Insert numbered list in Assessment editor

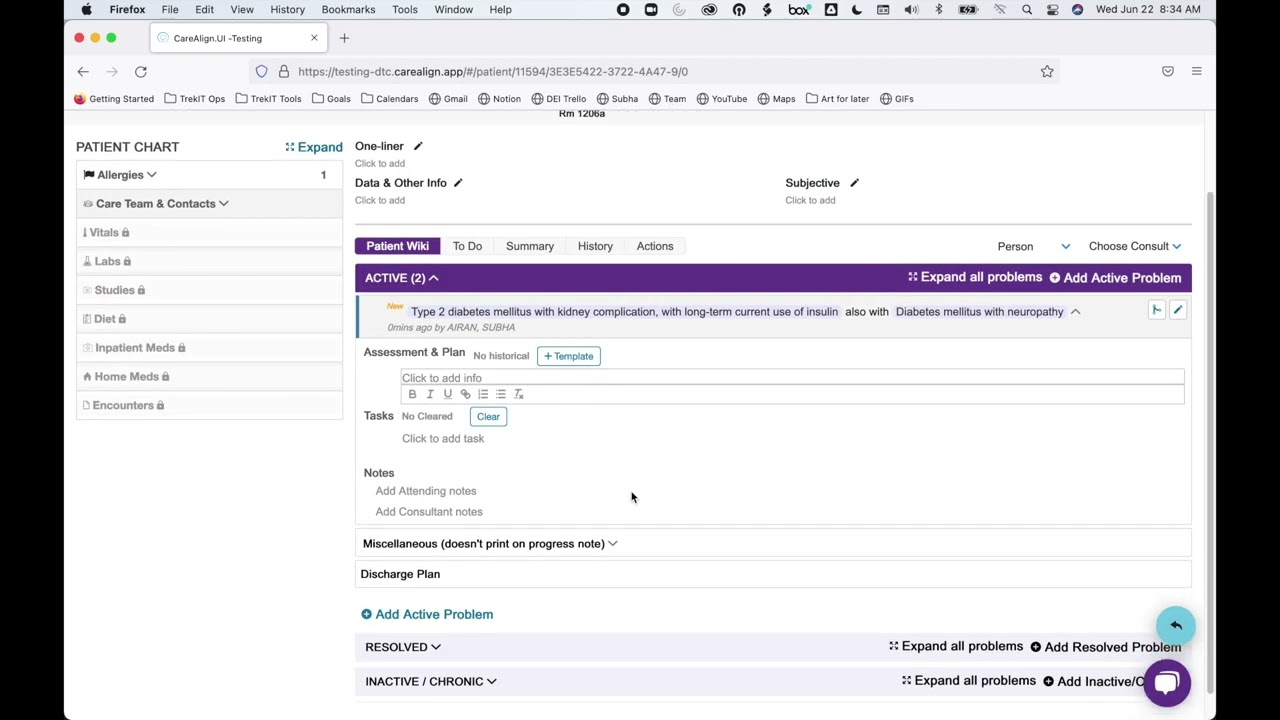pos(483,394)
